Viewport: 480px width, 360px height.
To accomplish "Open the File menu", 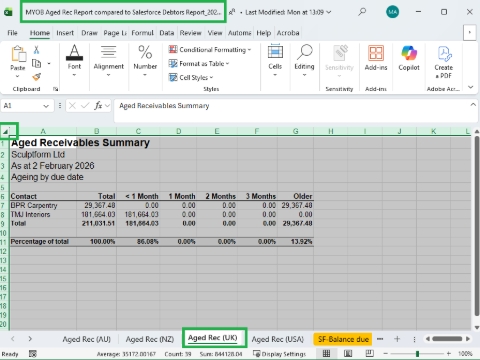I will coord(12,33).
